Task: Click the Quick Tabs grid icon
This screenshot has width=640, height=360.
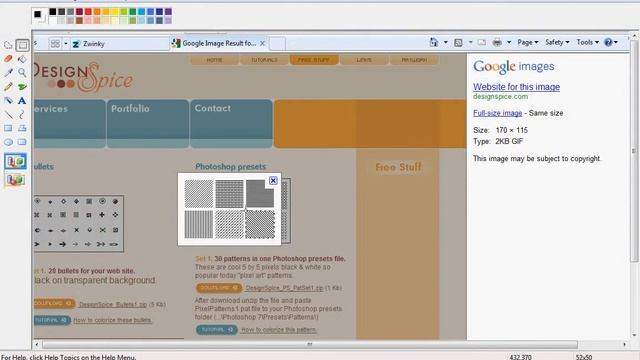Action: (55, 43)
